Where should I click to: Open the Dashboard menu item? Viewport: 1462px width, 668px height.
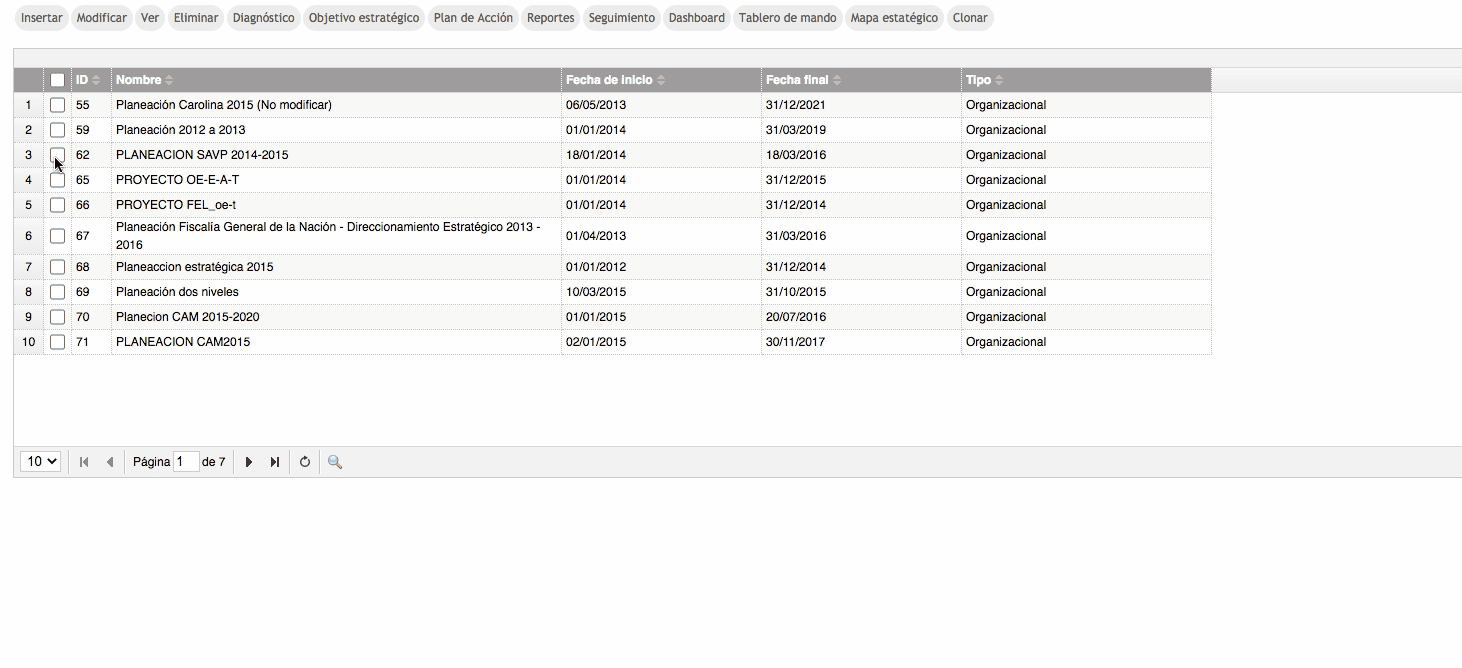(x=696, y=18)
